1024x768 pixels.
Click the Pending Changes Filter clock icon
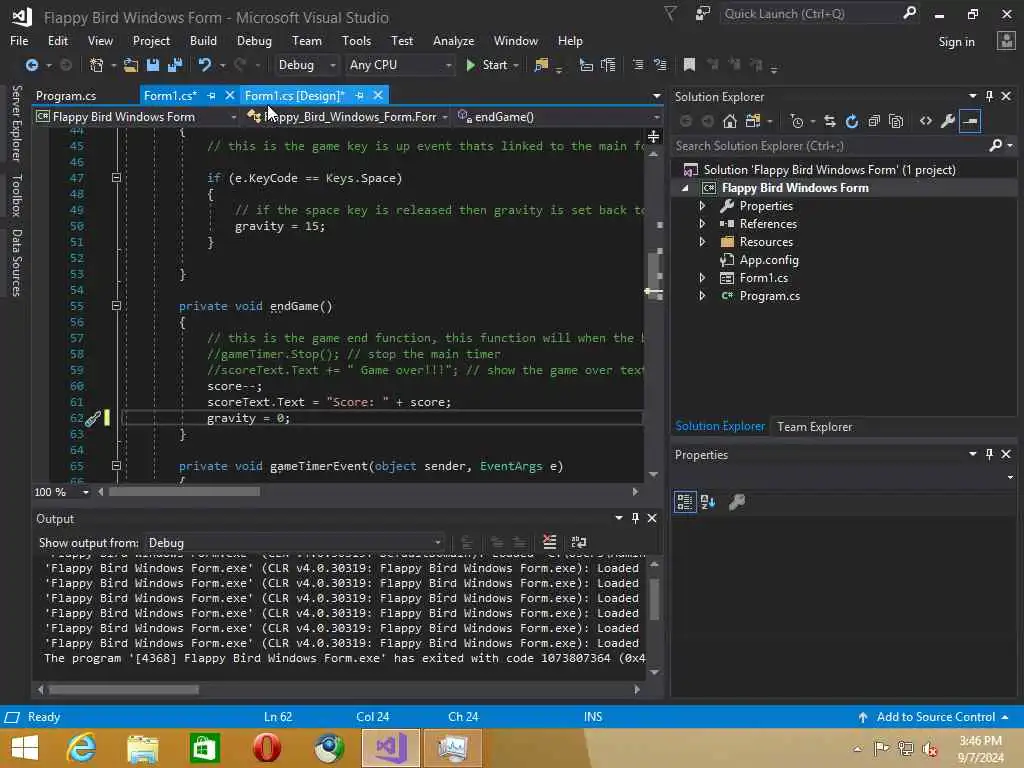click(x=797, y=121)
